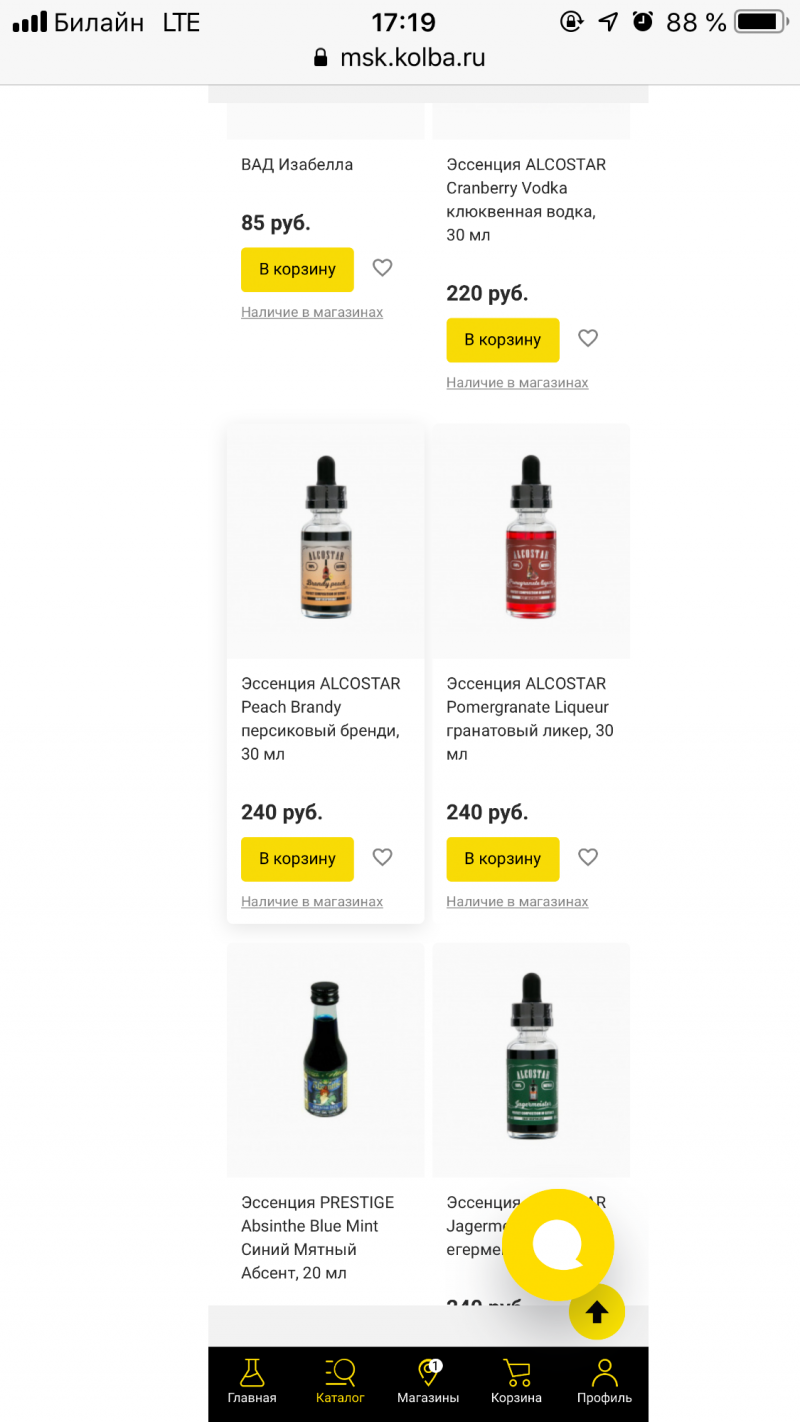Favorite Pomegranate Liqueur essence heart

pos(588,857)
